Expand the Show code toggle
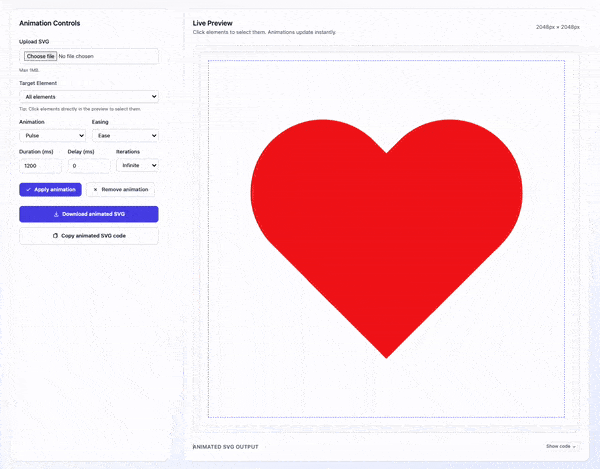Image resolution: width=600 pixels, height=469 pixels. click(561, 446)
